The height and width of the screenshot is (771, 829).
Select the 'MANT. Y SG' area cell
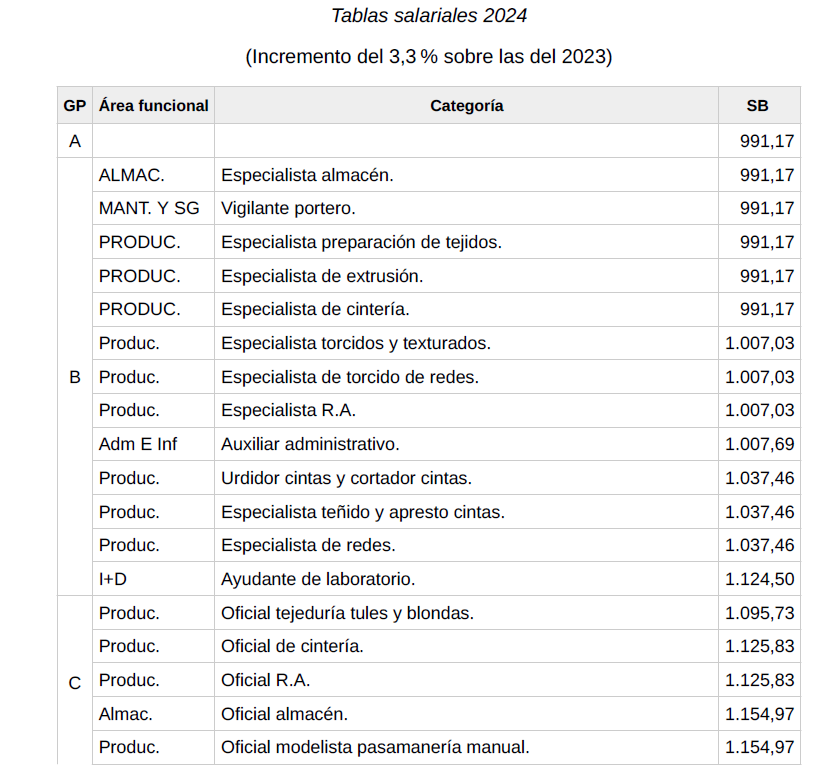click(149, 209)
